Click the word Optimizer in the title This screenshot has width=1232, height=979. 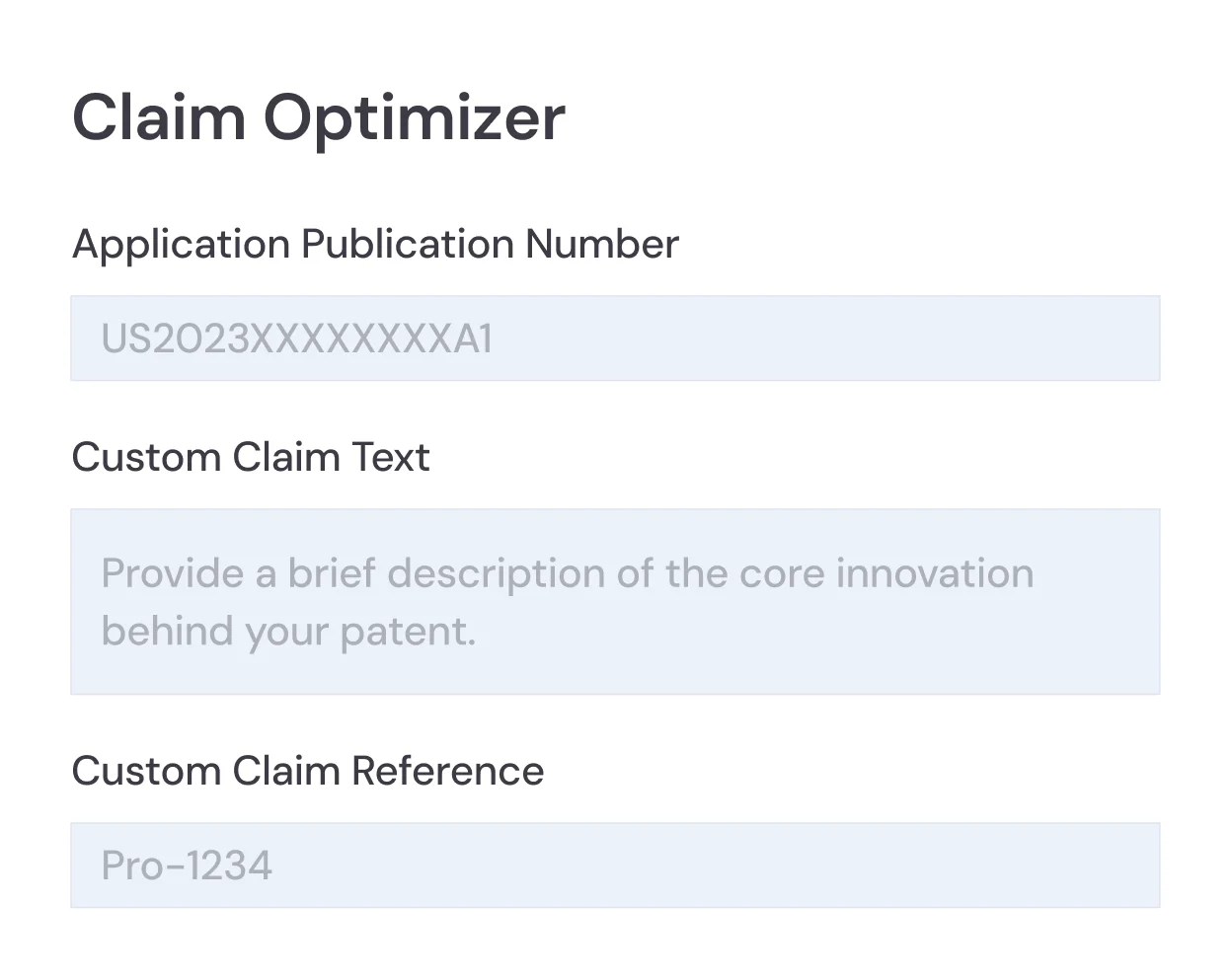[x=416, y=116]
